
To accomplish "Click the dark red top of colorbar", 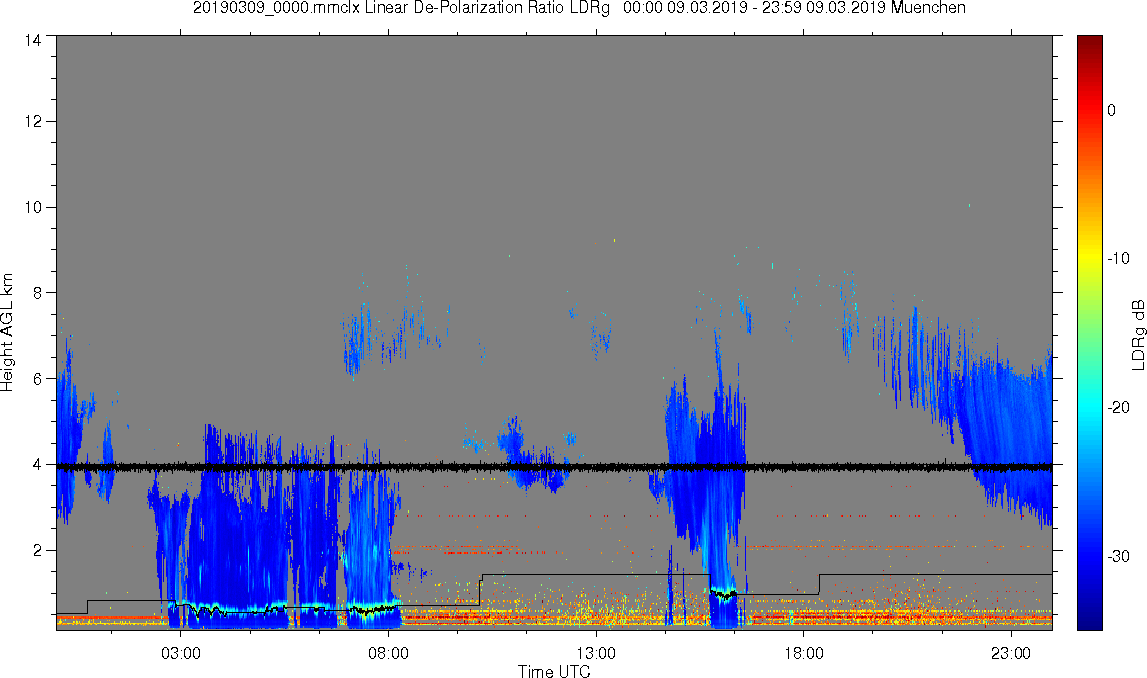I will [1089, 42].
